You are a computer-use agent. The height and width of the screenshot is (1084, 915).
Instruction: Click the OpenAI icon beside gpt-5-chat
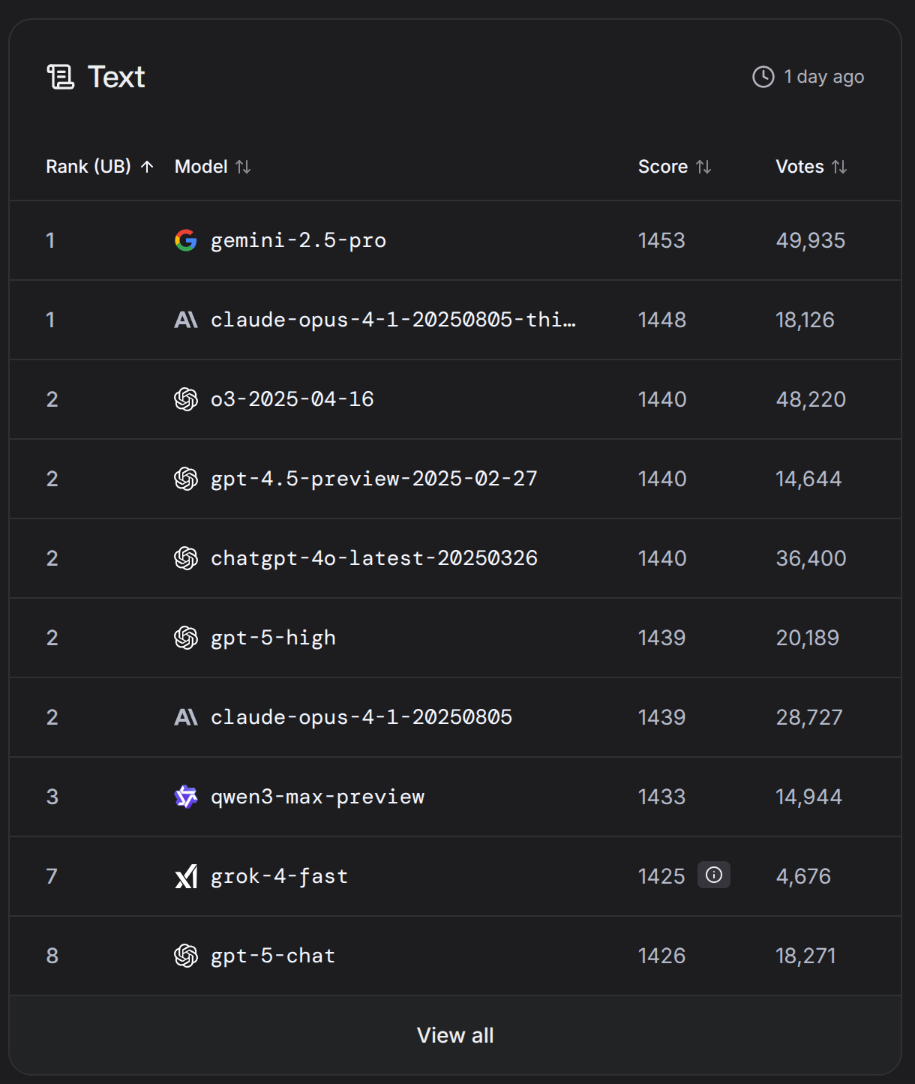(186, 956)
